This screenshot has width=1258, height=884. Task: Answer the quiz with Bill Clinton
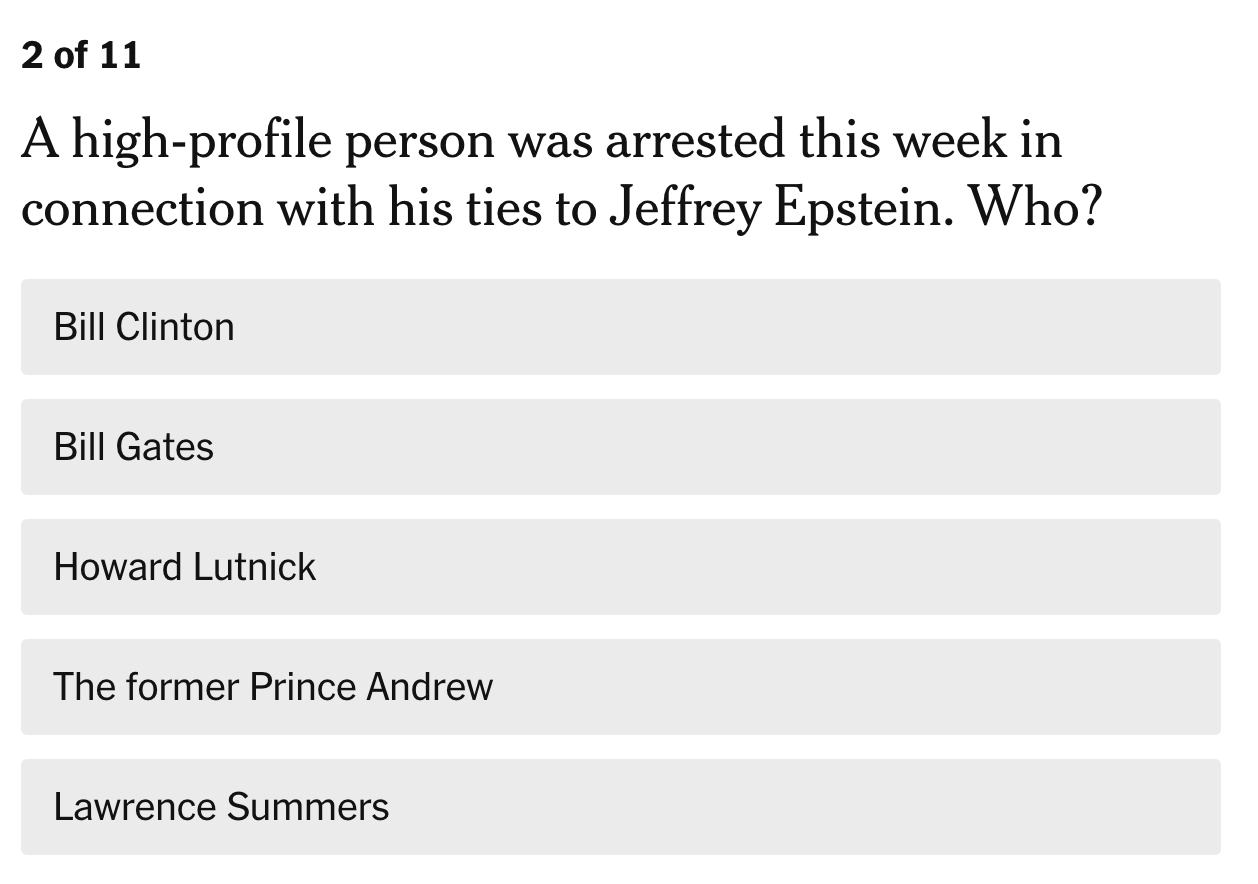pyautogui.click(x=620, y=327)
